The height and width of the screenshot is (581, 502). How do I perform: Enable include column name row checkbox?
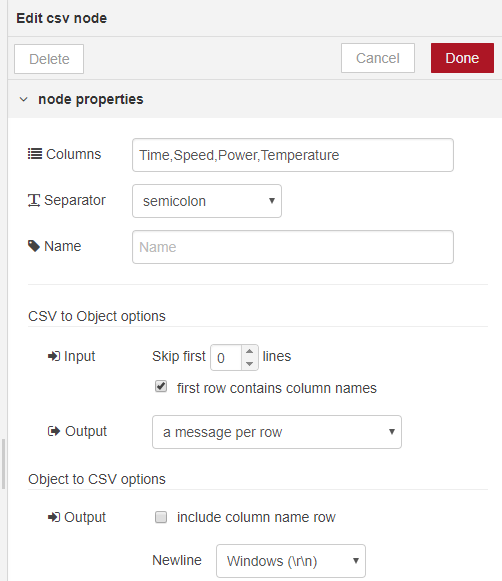point(161,517)
